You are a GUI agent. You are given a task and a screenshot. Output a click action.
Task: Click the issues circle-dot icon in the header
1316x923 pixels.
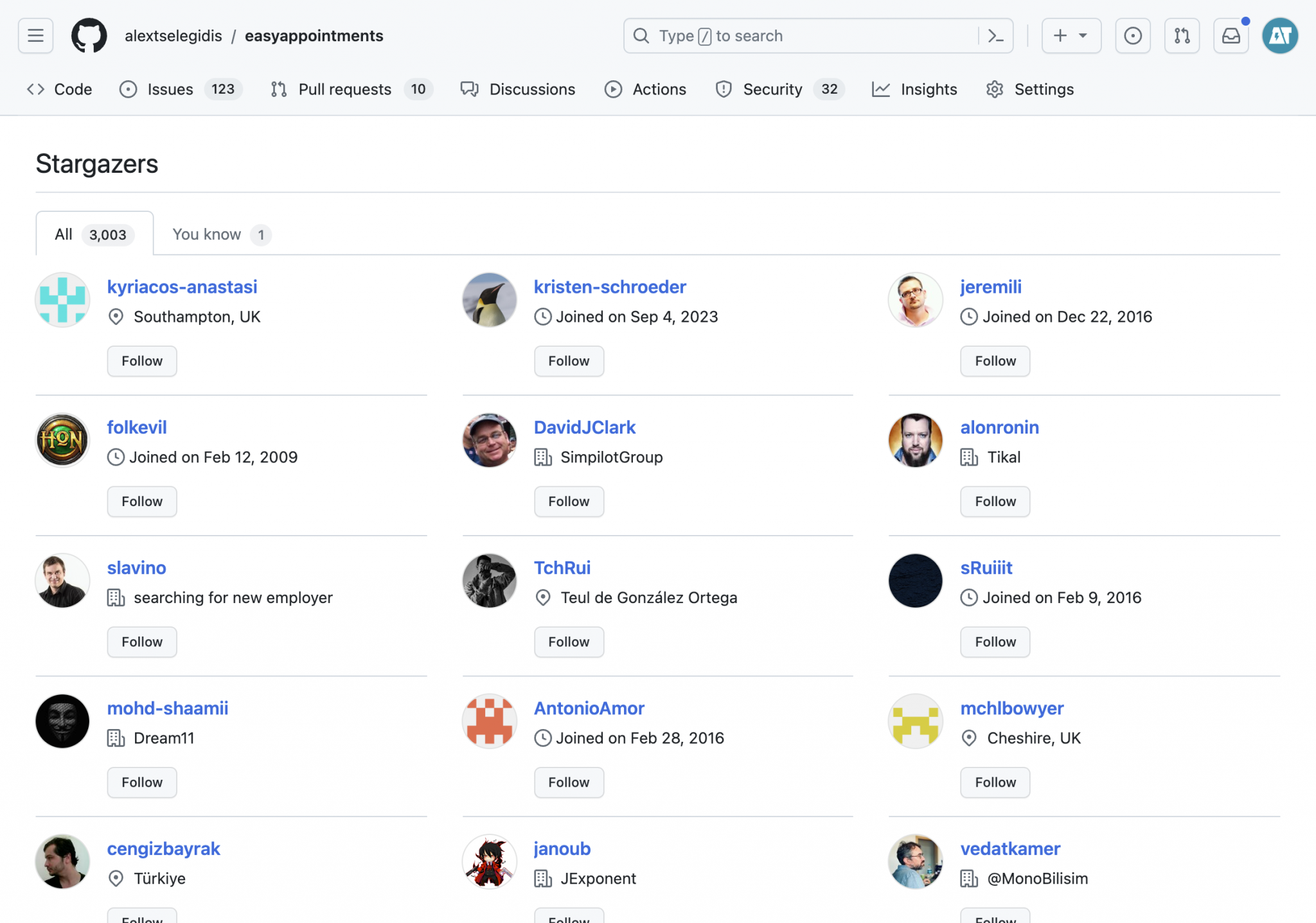[1133, 35]
